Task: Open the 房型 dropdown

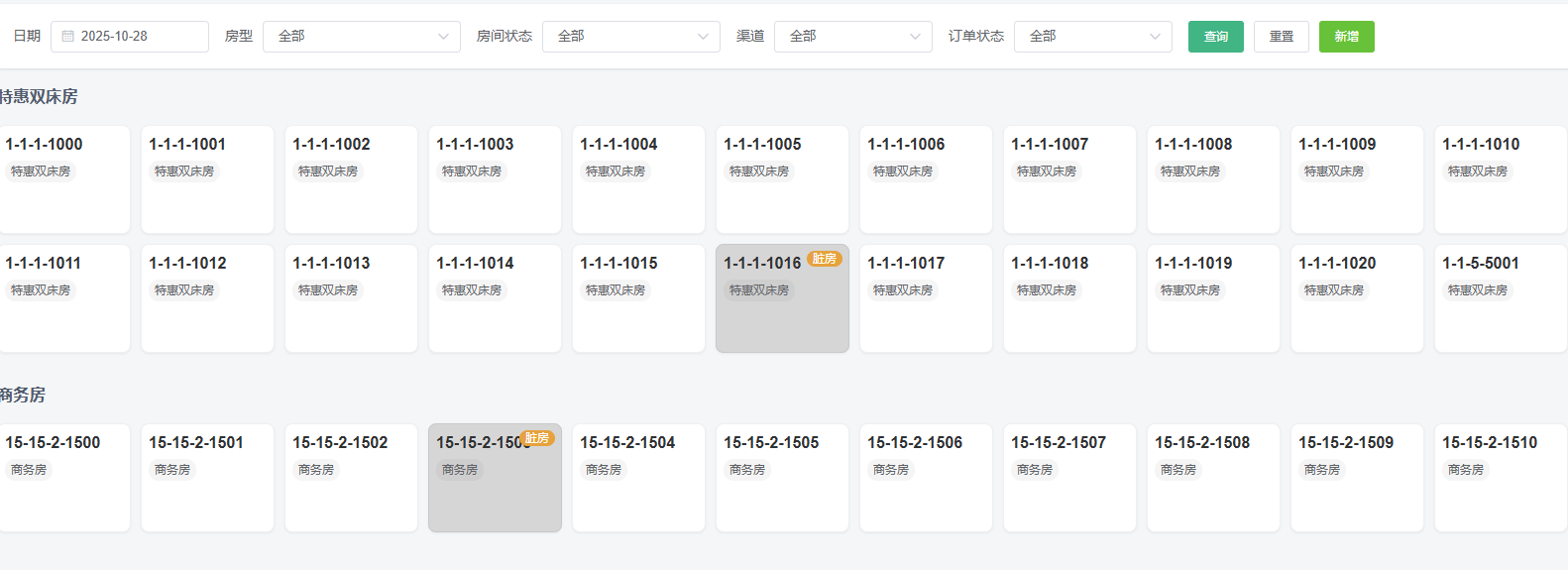Action: (361, 37)
